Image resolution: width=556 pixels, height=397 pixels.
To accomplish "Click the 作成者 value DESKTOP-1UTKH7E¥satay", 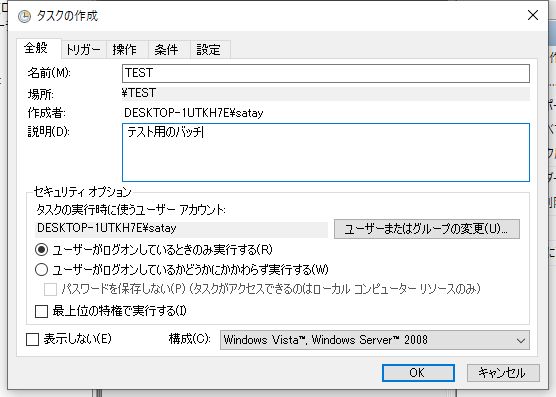I will 194,113.
